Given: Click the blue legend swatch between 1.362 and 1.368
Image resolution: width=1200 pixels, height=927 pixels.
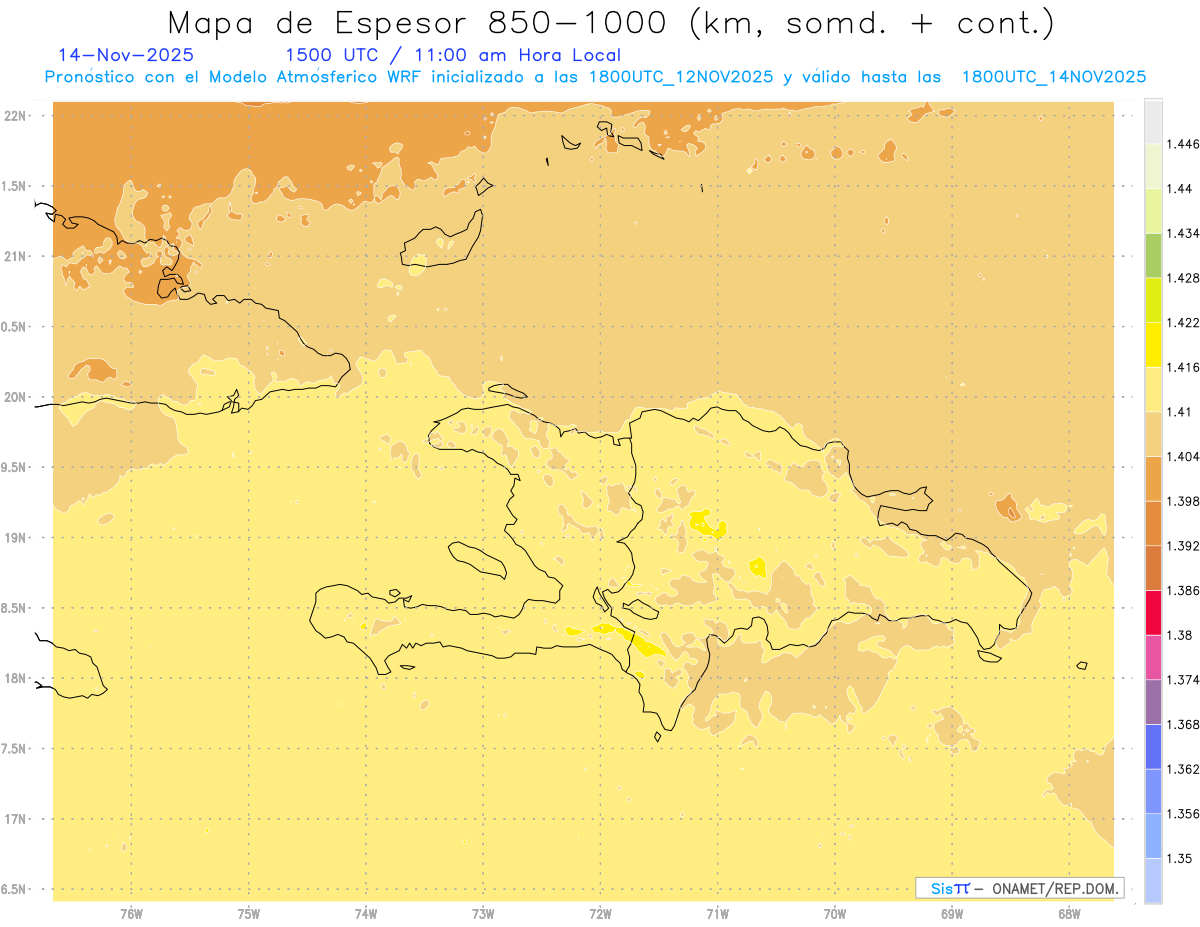Looking at the screenshot, I should tap(1153, 747).
